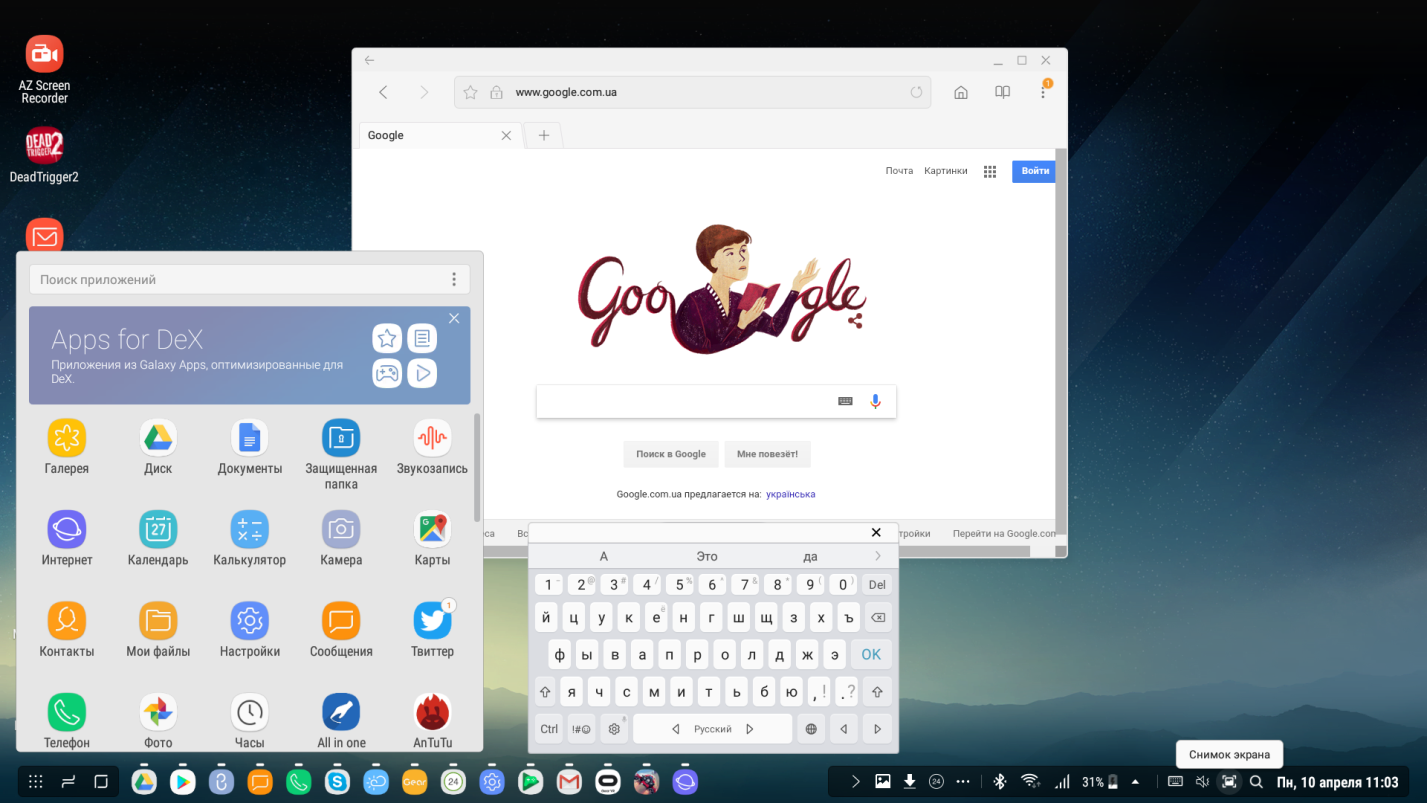The height and width of the screenshot is (803, 1427).
Task: Open the Google apps grid icon
Action: coord(990,171)
